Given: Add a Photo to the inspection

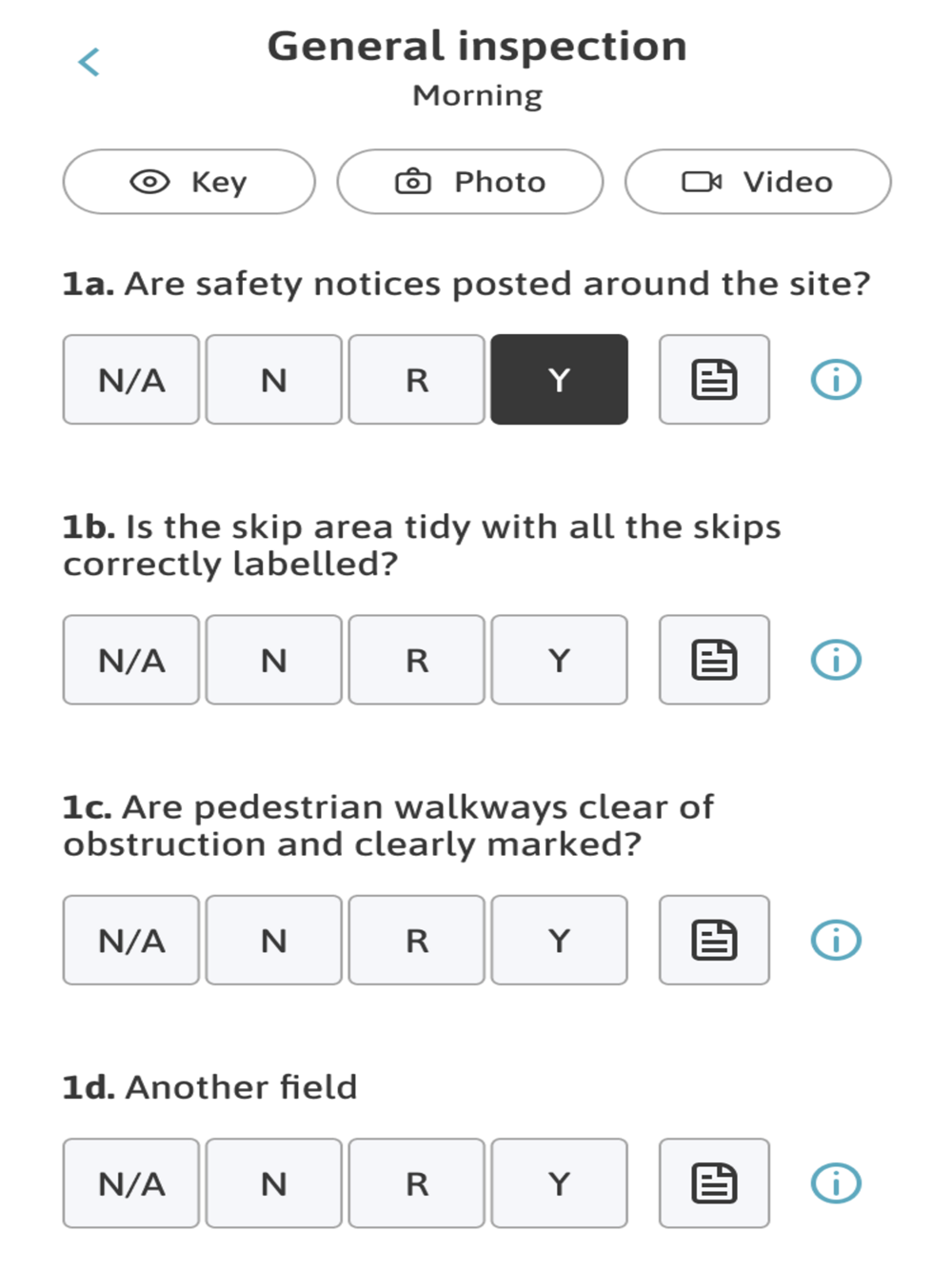Looking at the screenshot, I should pyautogui.click(x=470, y=181).
